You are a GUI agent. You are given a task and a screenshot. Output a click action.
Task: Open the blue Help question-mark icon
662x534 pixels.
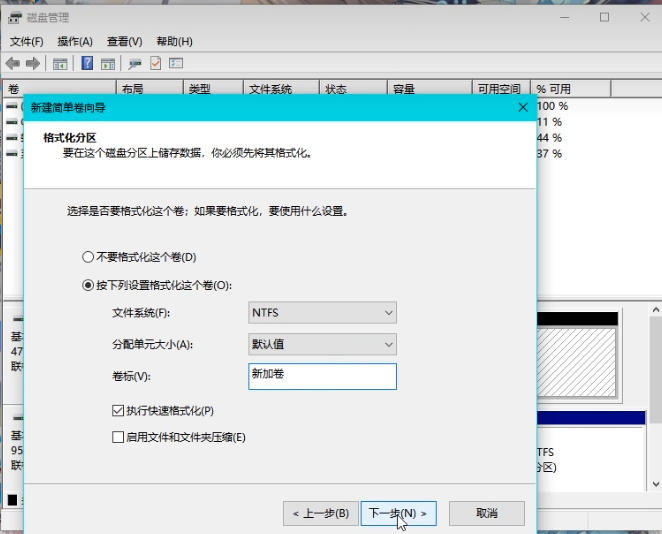[x=87, y=63]
